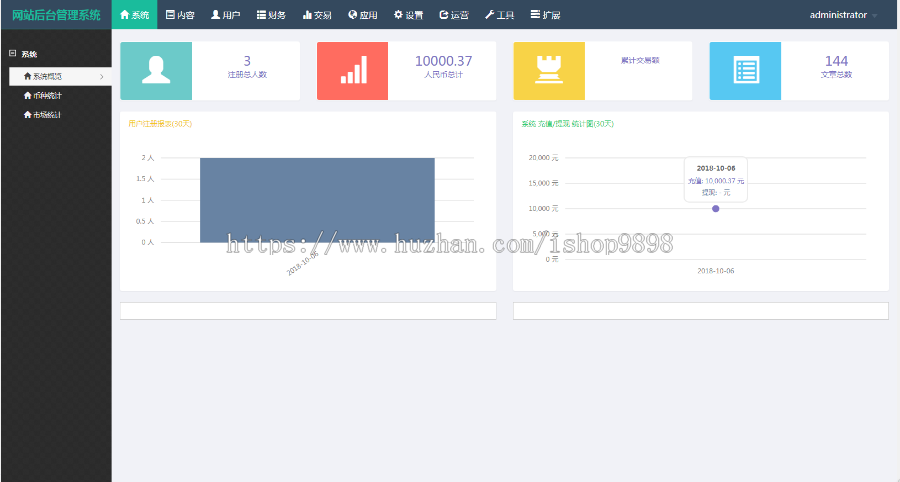Open the 财务 menu in top navigation
Screen dimensions: 900x482
click(x=271, y=15)
